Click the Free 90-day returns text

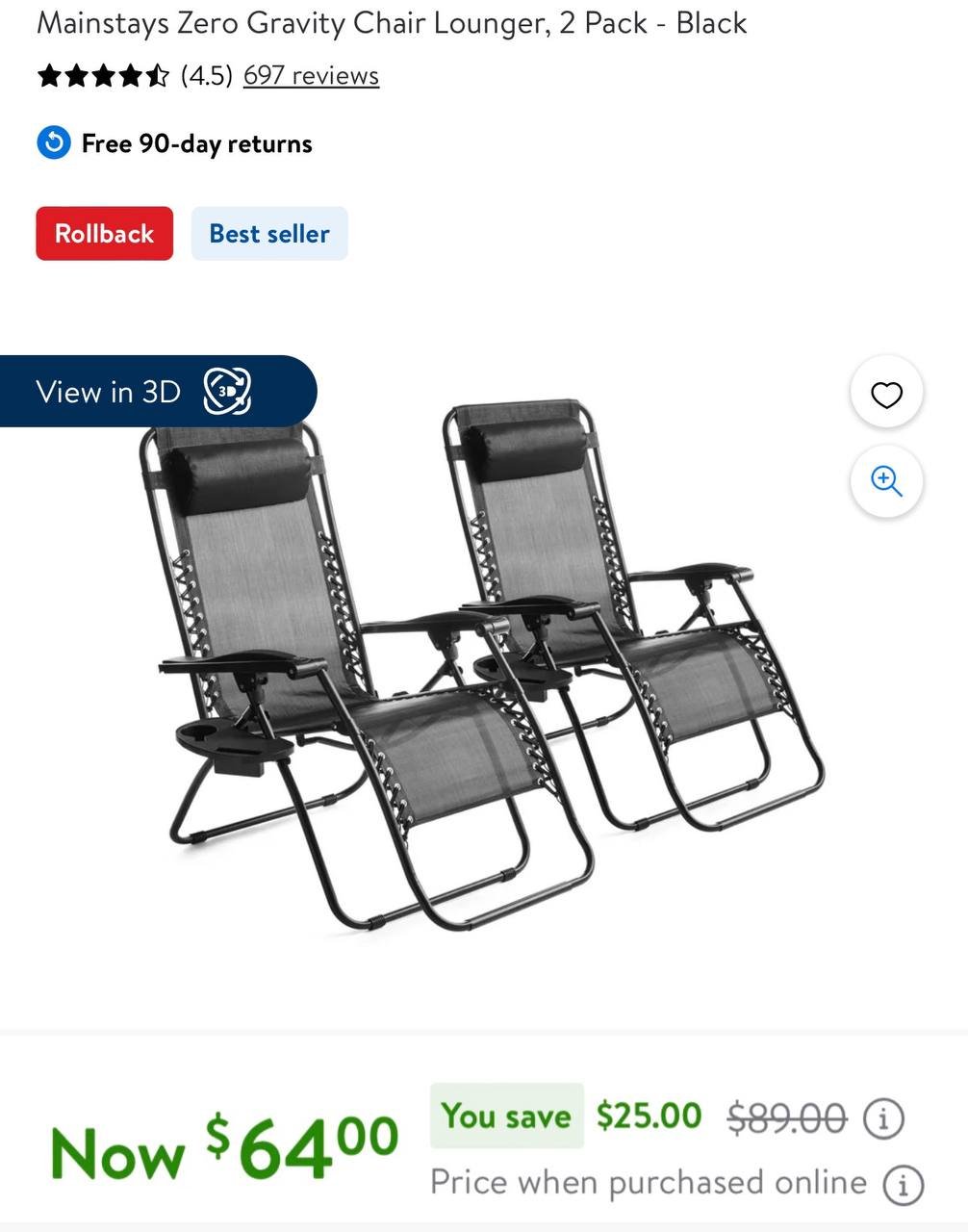[197, 143]
